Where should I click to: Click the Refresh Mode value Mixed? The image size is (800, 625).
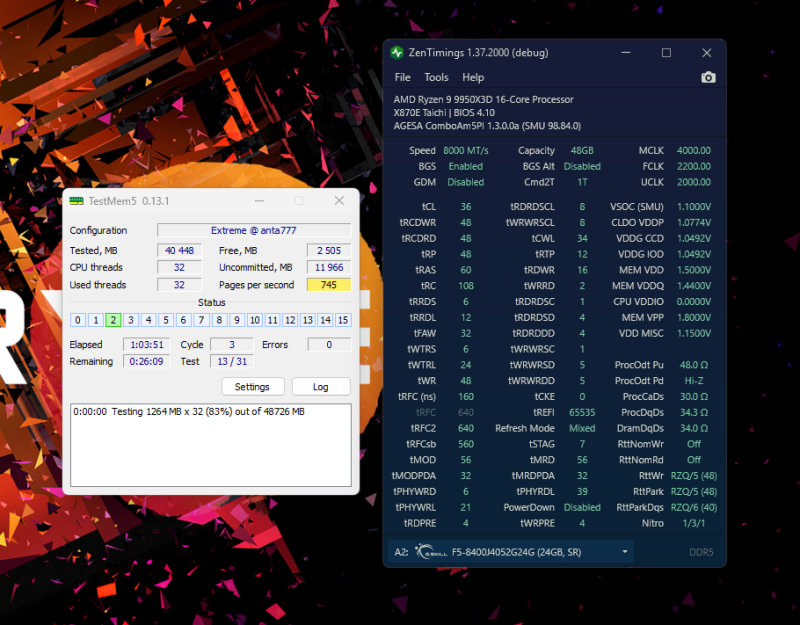coord(582,428)
